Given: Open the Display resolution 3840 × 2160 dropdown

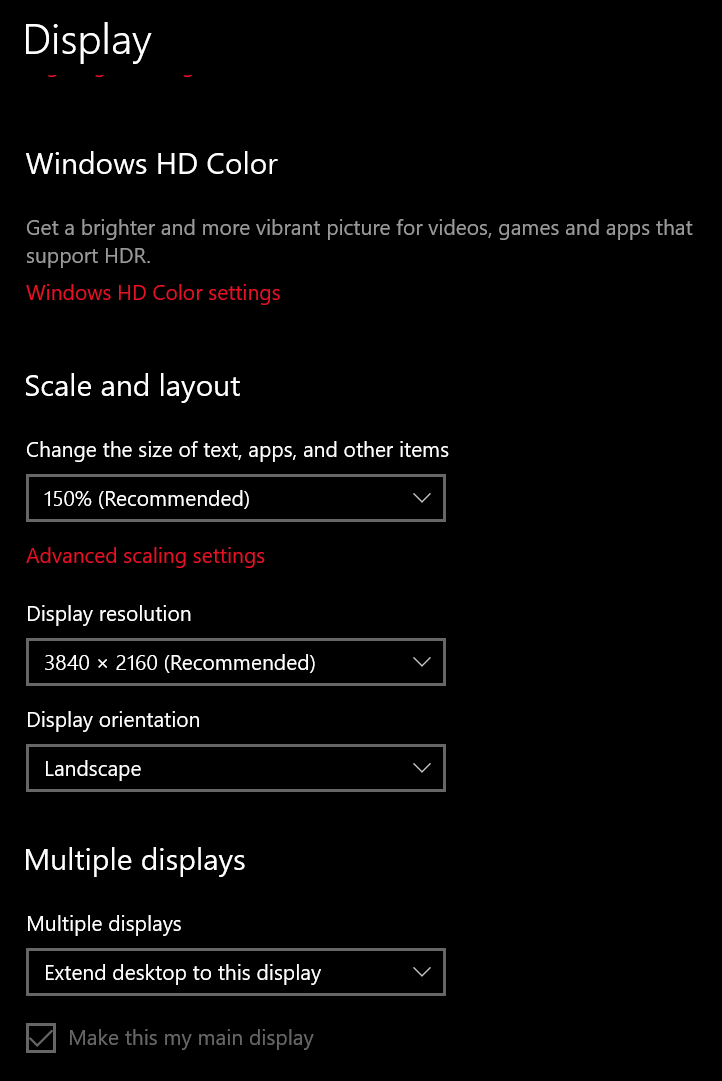Looking at the screenshot, I should coord(236,662).
